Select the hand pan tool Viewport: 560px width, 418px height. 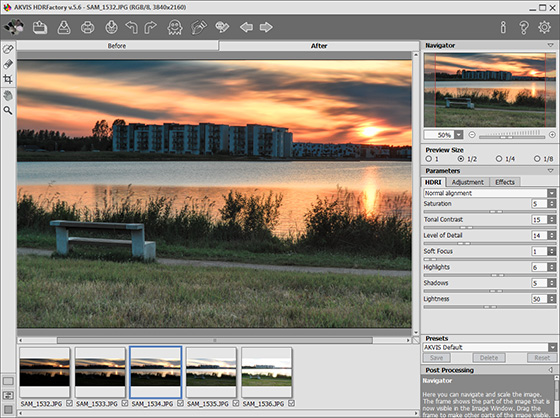8,95
